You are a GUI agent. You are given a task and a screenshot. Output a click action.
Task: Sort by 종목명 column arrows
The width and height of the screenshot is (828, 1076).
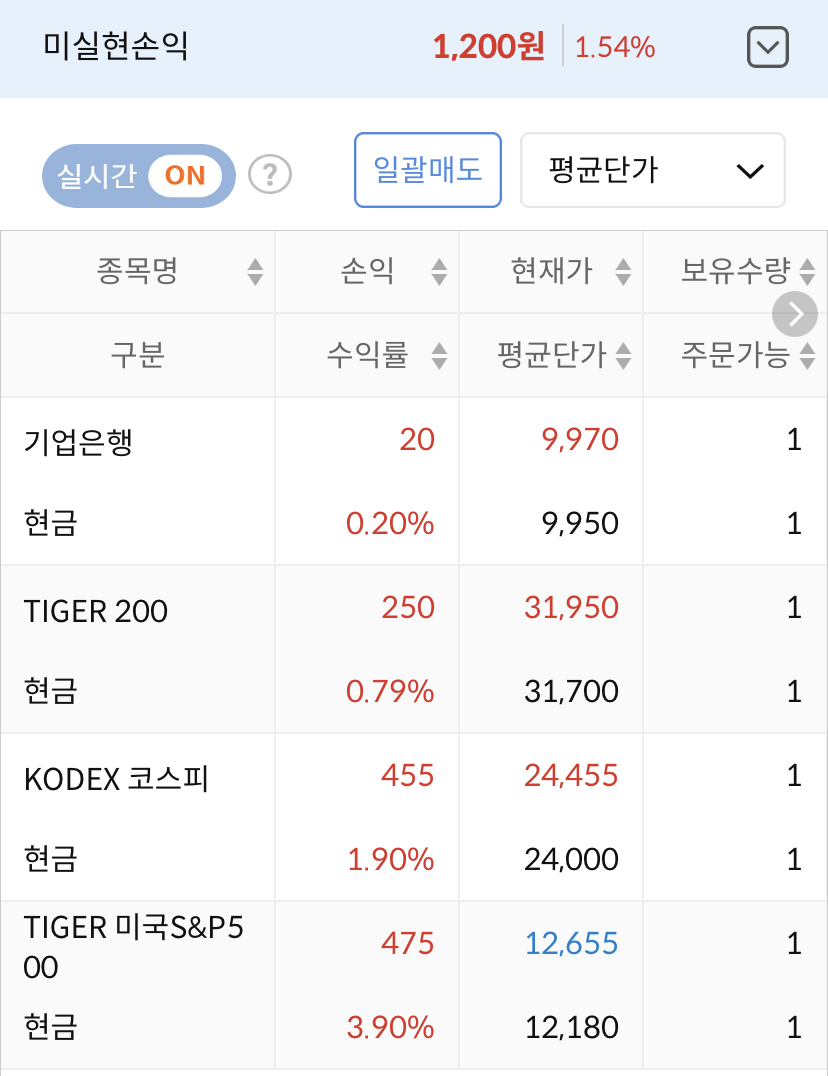pyautogui.click(x=255, y=272)
